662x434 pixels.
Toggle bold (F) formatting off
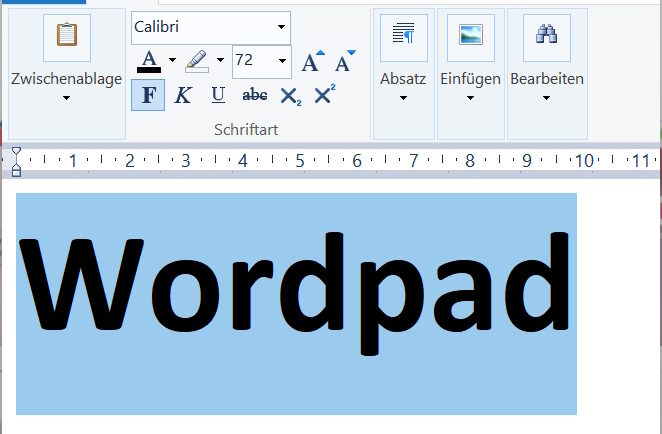(148, 96)
